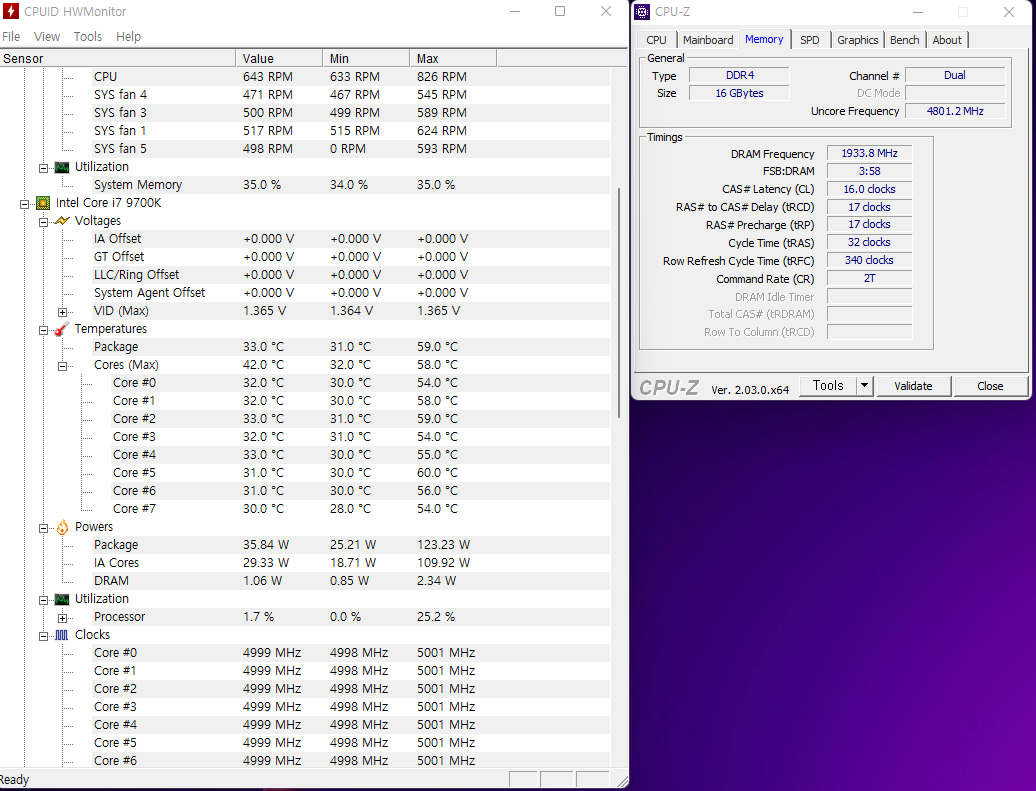1036x791 pixels.
Task: Click the upper Utilization memory icon
Action: [x=61, y=167]
